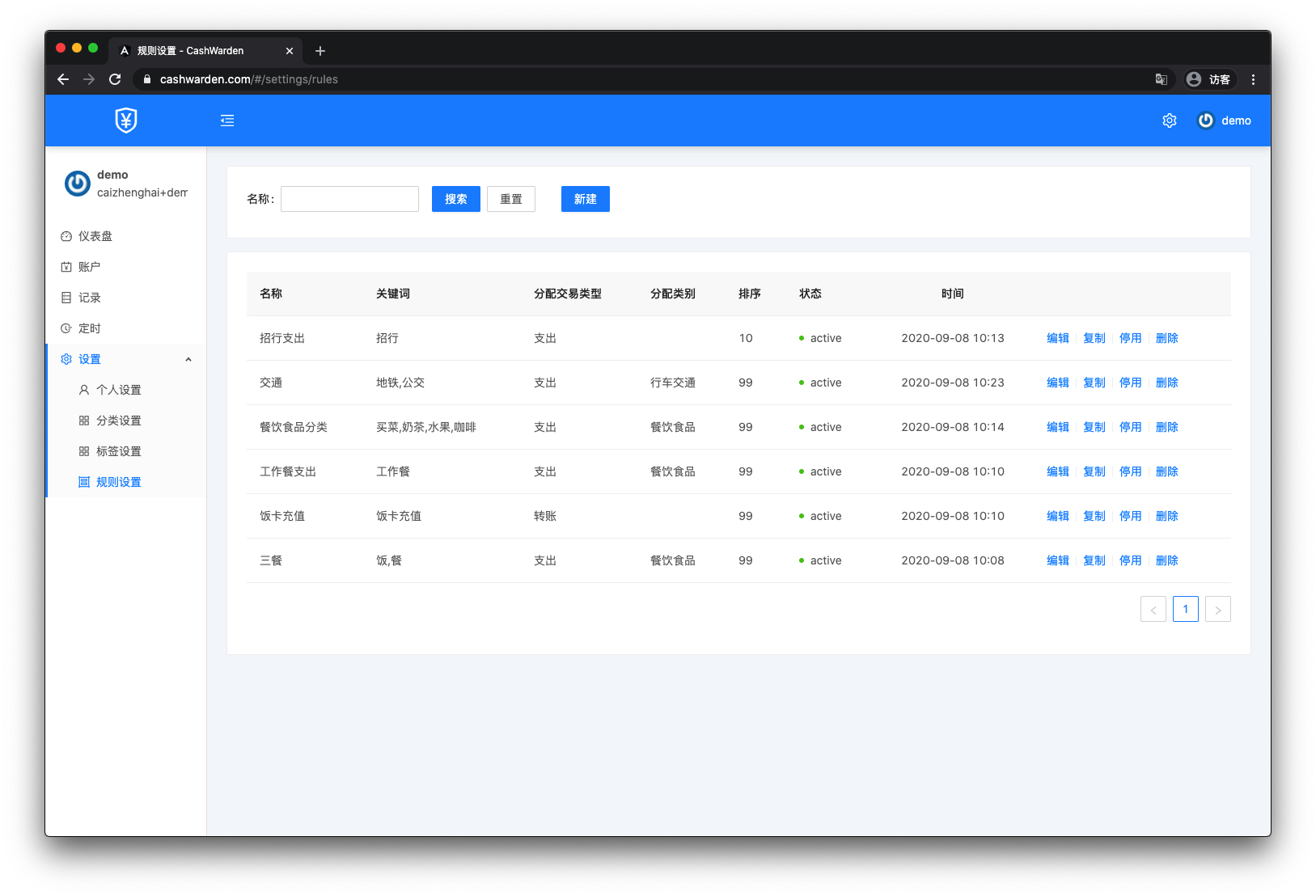Click the 新建 button

tap(585, 199)
